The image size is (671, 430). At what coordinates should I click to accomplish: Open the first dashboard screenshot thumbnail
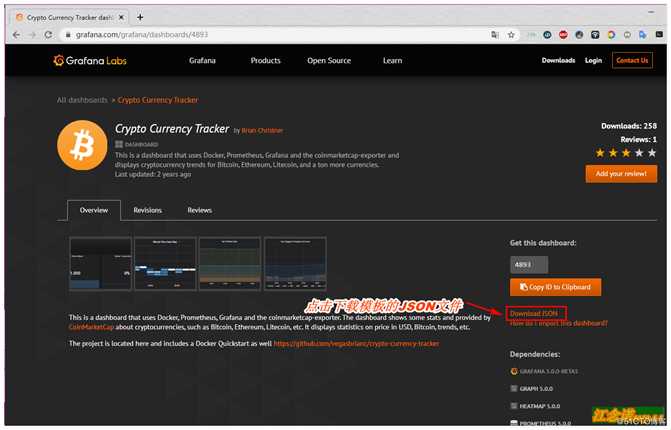pos(101,264)
